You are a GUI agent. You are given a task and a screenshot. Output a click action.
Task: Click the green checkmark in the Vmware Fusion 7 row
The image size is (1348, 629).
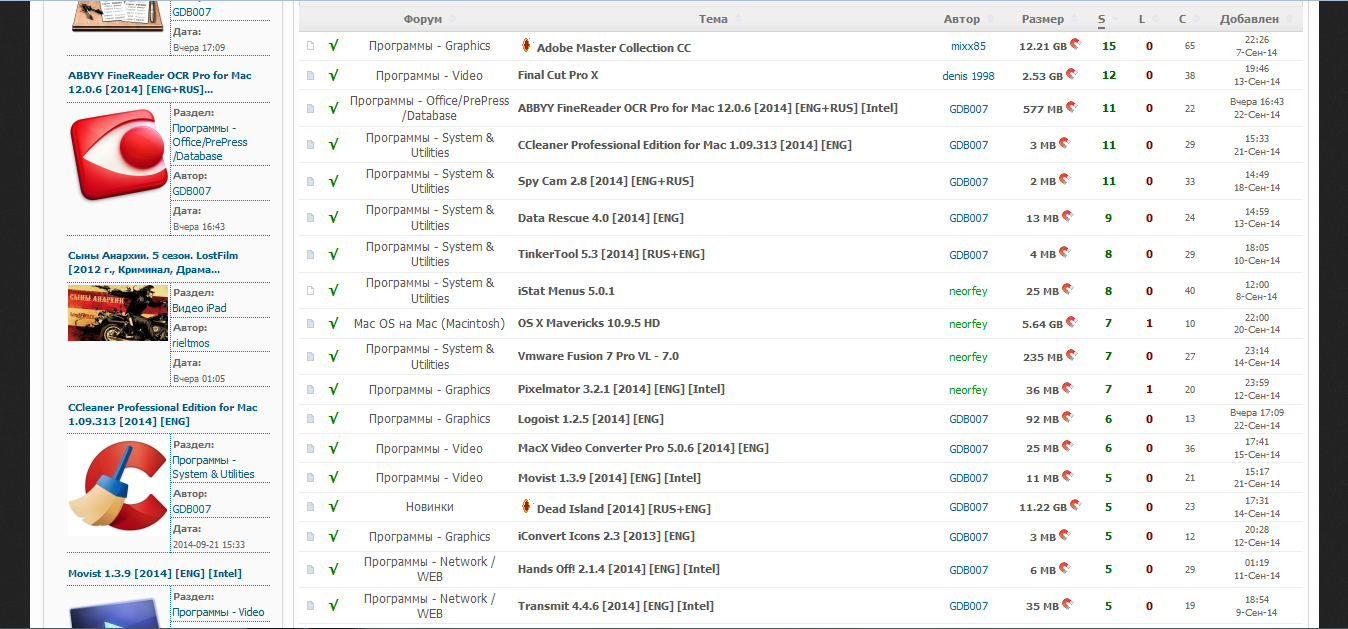point(334,357)
